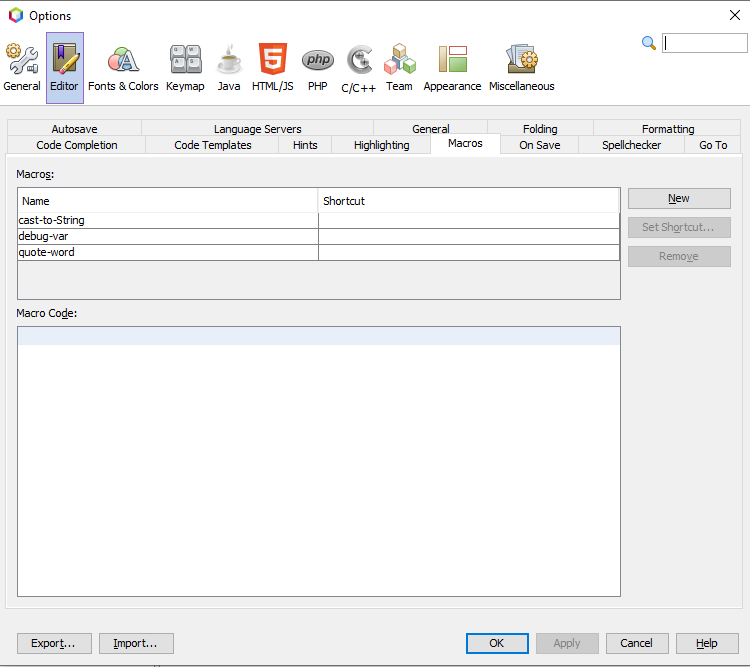This screenshot has height=667, width=750.
Task: Click inside the Macro Code text area
Action: pos(318,460)
